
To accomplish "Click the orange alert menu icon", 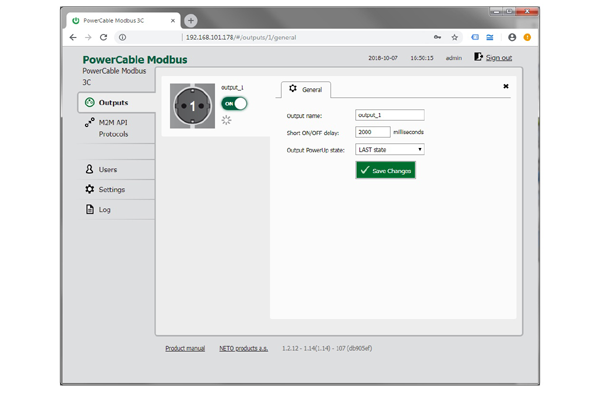I will point(527,38).
